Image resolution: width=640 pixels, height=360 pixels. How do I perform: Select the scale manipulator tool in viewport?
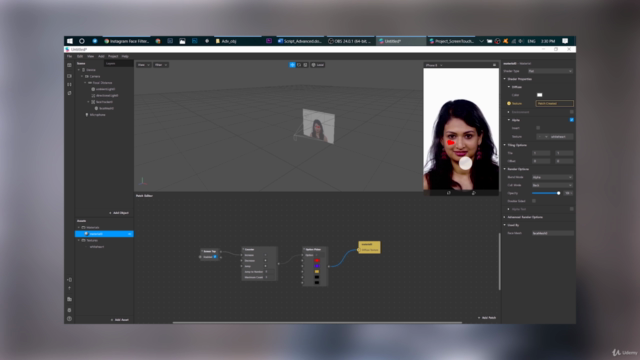305,65
